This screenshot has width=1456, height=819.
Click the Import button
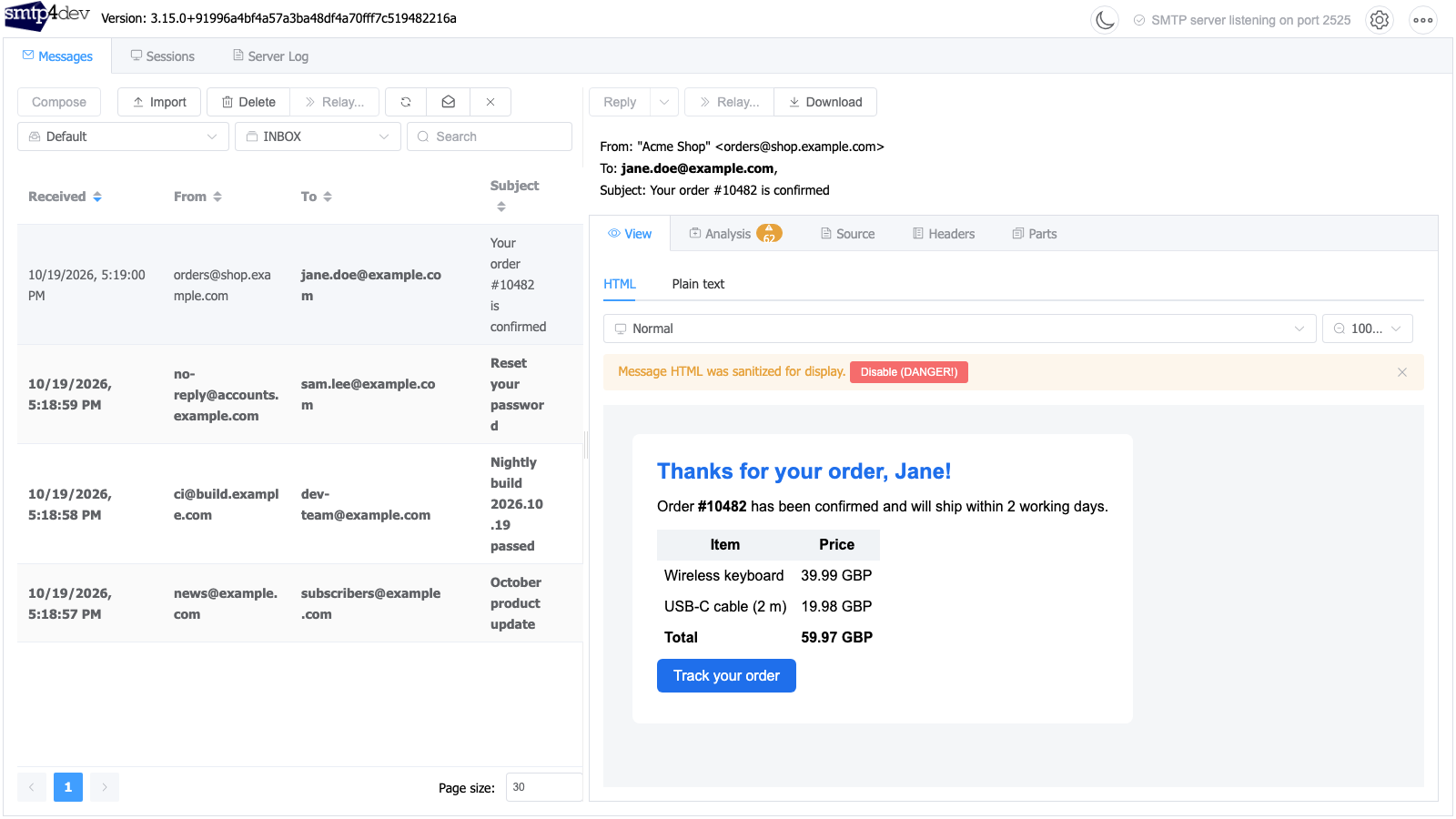[x=159, y=102]
